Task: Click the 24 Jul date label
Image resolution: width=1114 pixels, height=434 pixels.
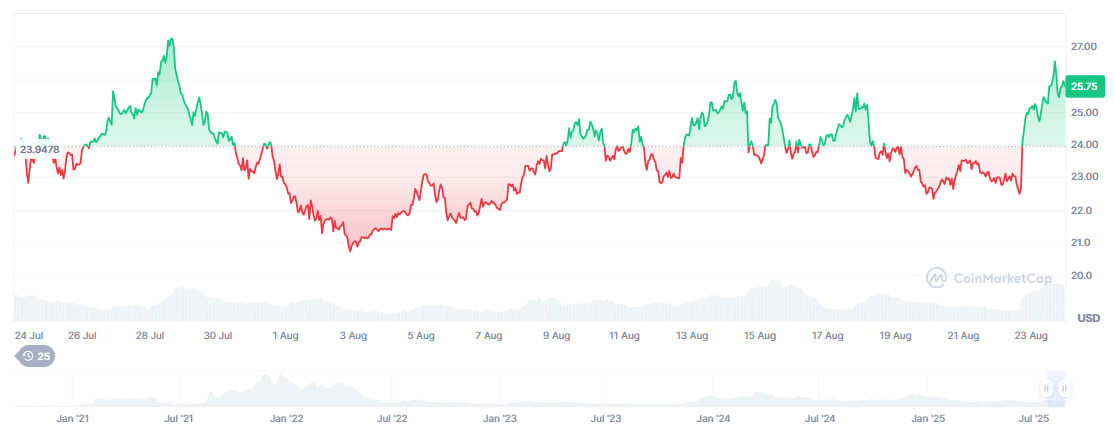Action: coord(28,336)
